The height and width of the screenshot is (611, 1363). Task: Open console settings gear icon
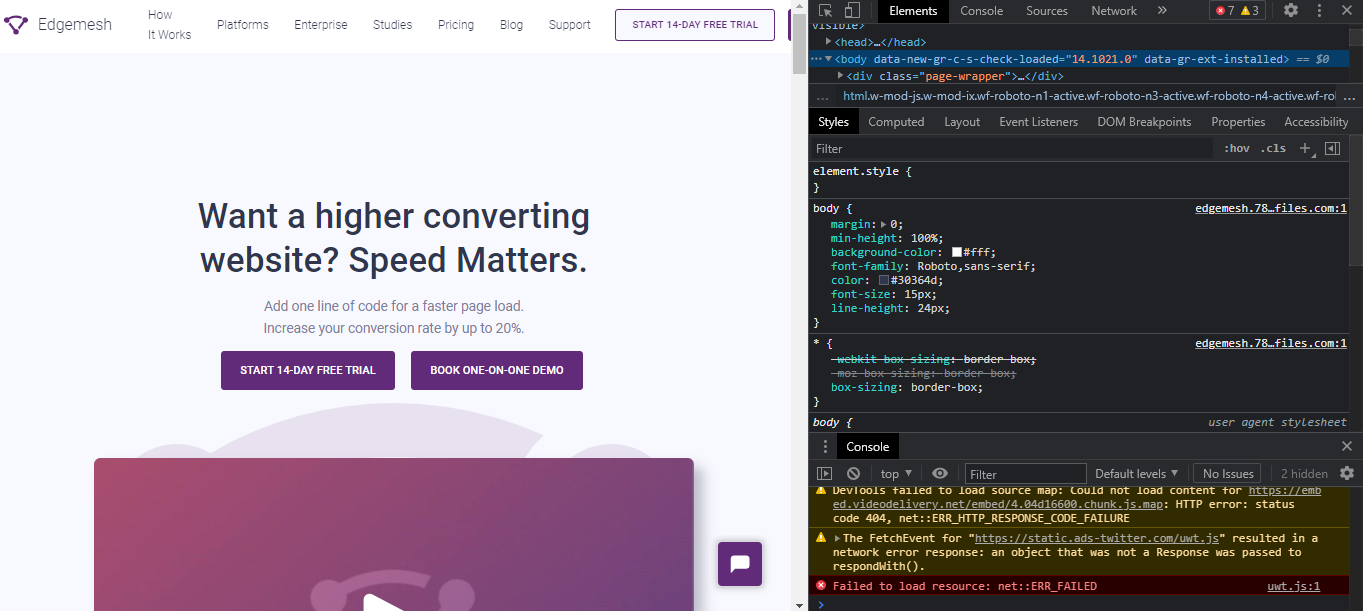pyautogui.click(x=1347, y=473)
